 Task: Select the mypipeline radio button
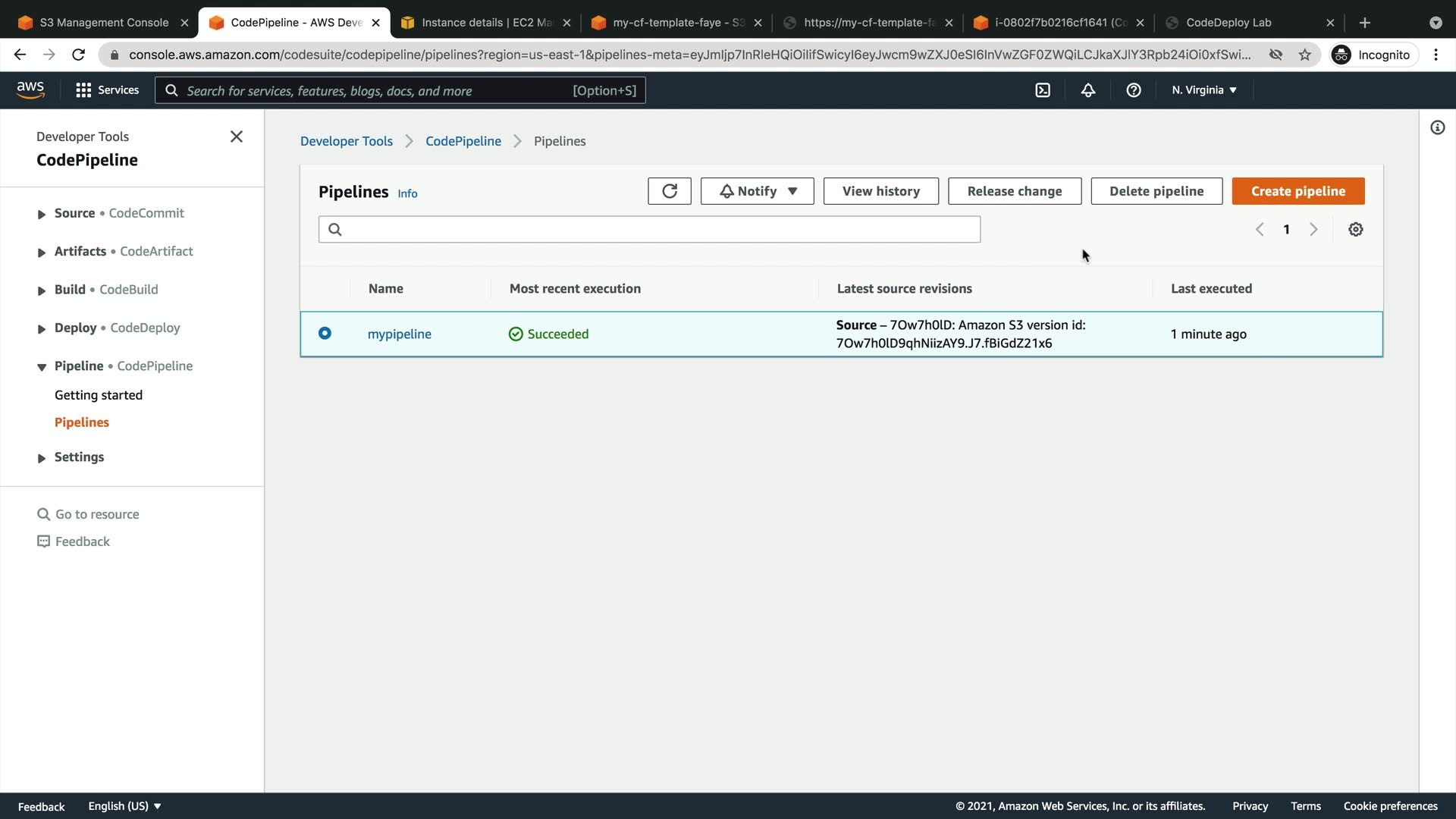[325, 333]
